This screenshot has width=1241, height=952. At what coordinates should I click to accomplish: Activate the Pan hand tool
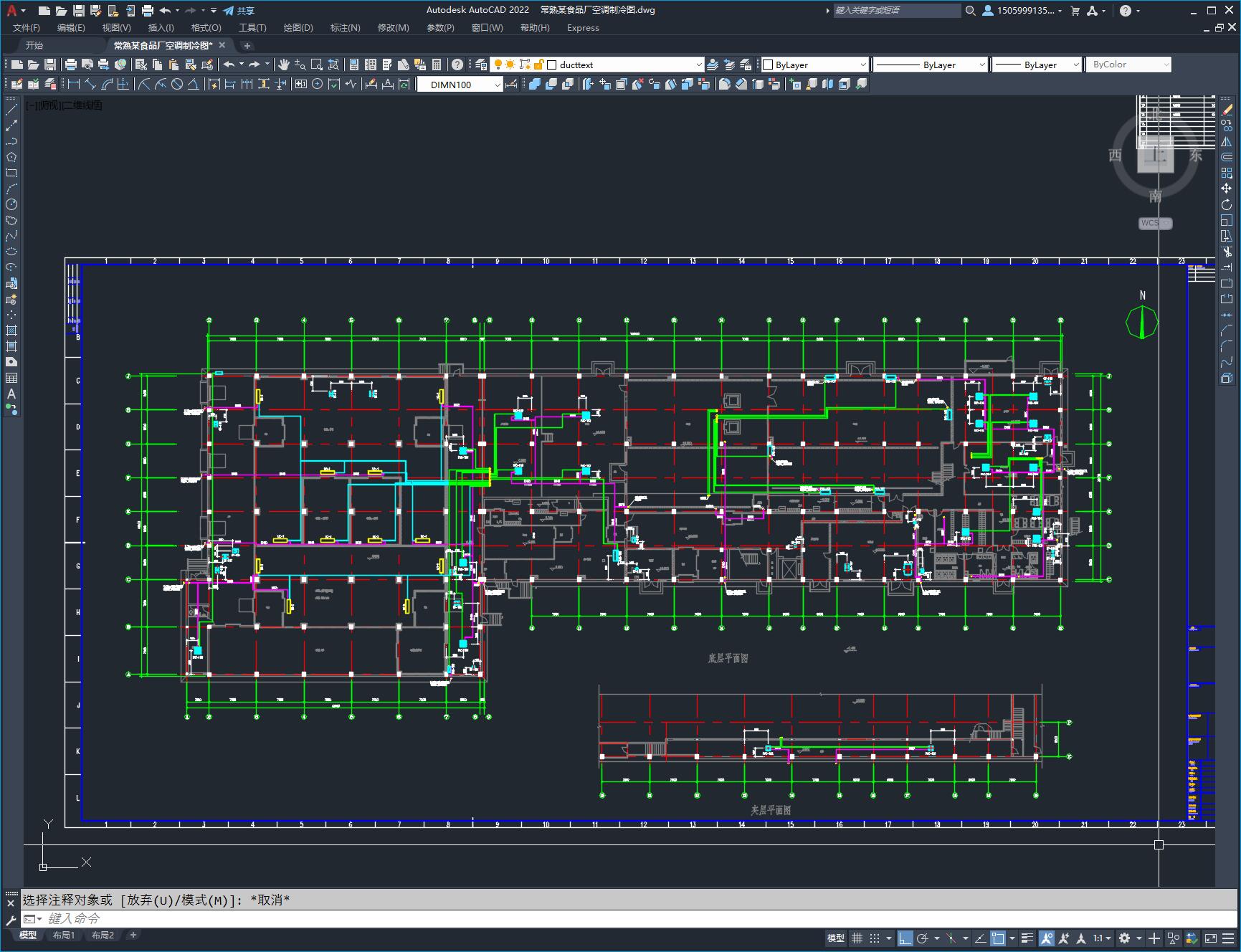point(284,65)
